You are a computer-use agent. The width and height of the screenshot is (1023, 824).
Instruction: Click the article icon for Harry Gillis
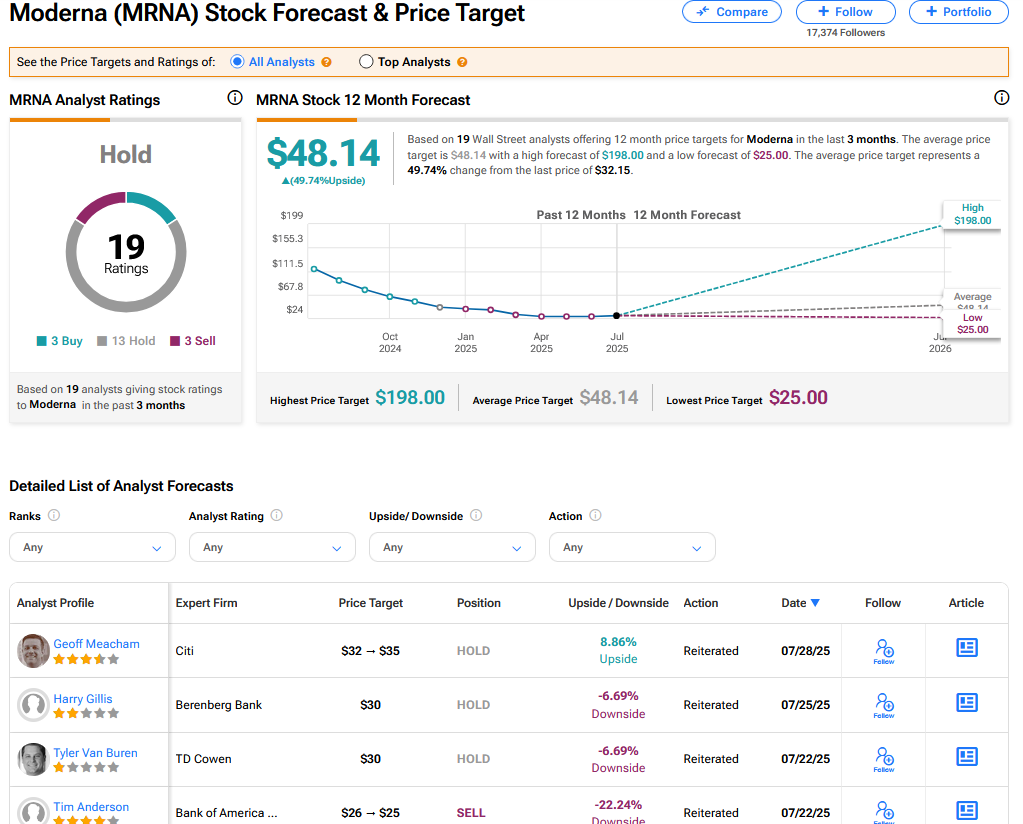click(x=966, y=703)
